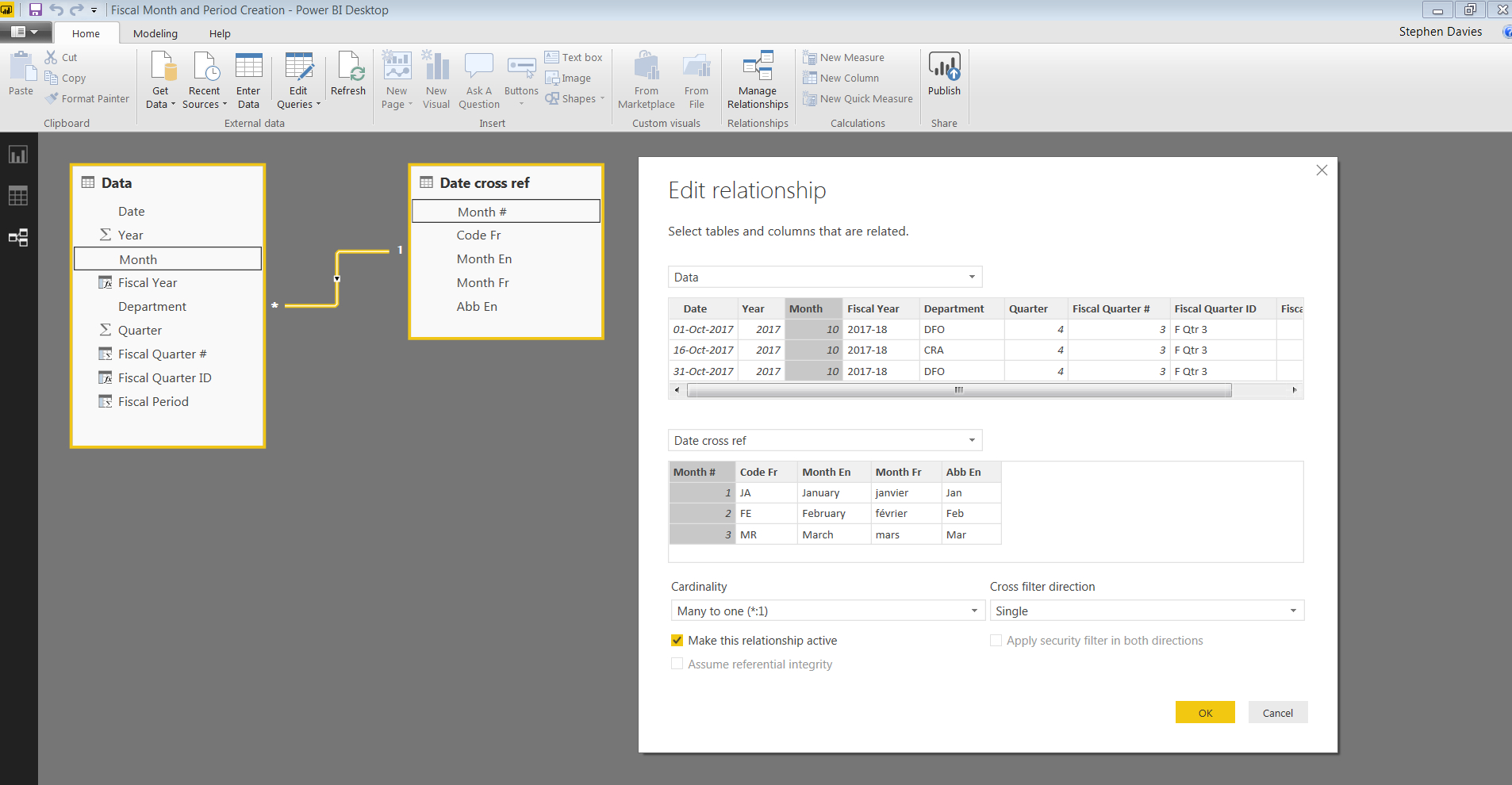Click Ask A Question icon
The width and height of the screenshot is (1512, 785).
[479, 67]
